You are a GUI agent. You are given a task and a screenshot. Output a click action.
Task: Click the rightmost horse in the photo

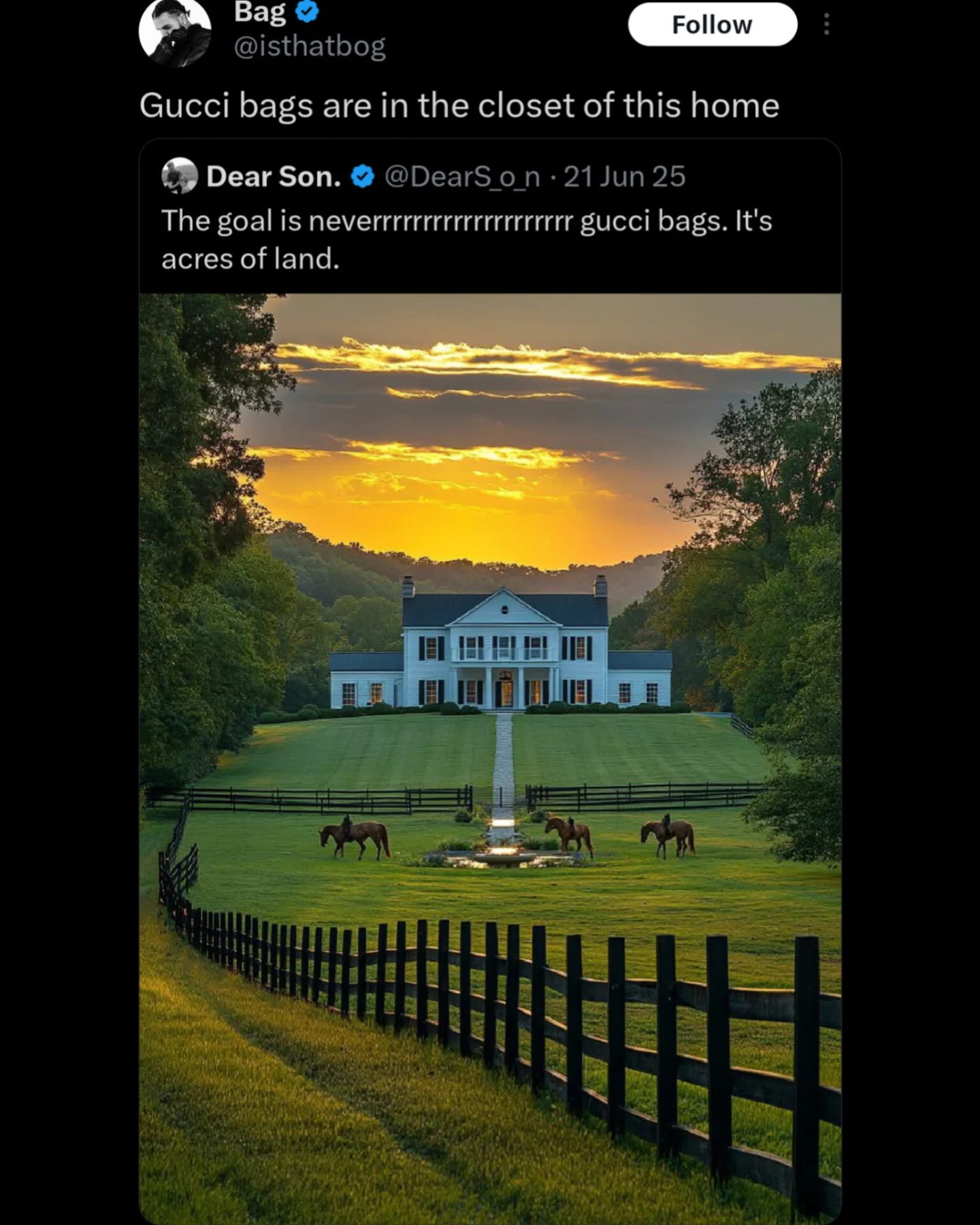pyautogui.click(x=668, y=835)
